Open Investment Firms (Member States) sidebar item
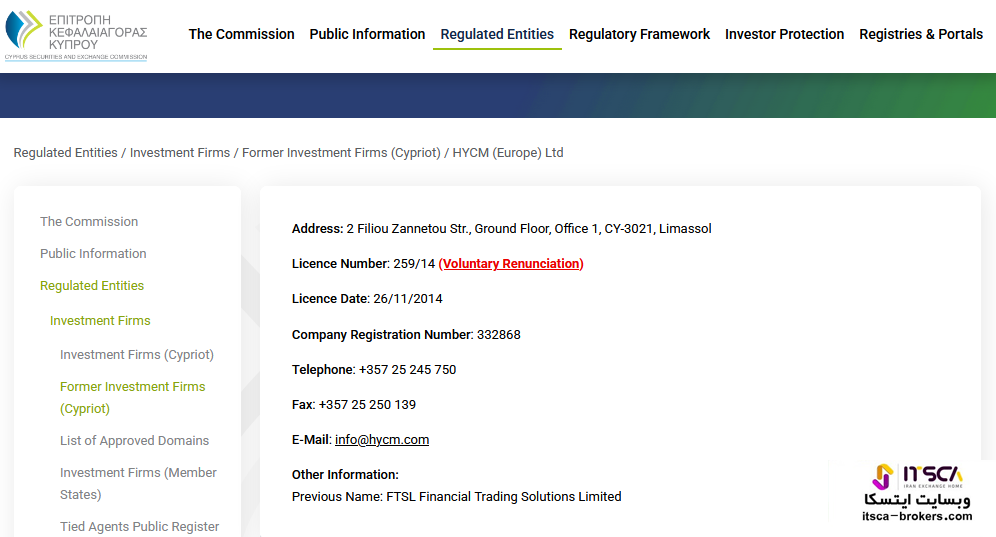 click(x=138, y=484)
